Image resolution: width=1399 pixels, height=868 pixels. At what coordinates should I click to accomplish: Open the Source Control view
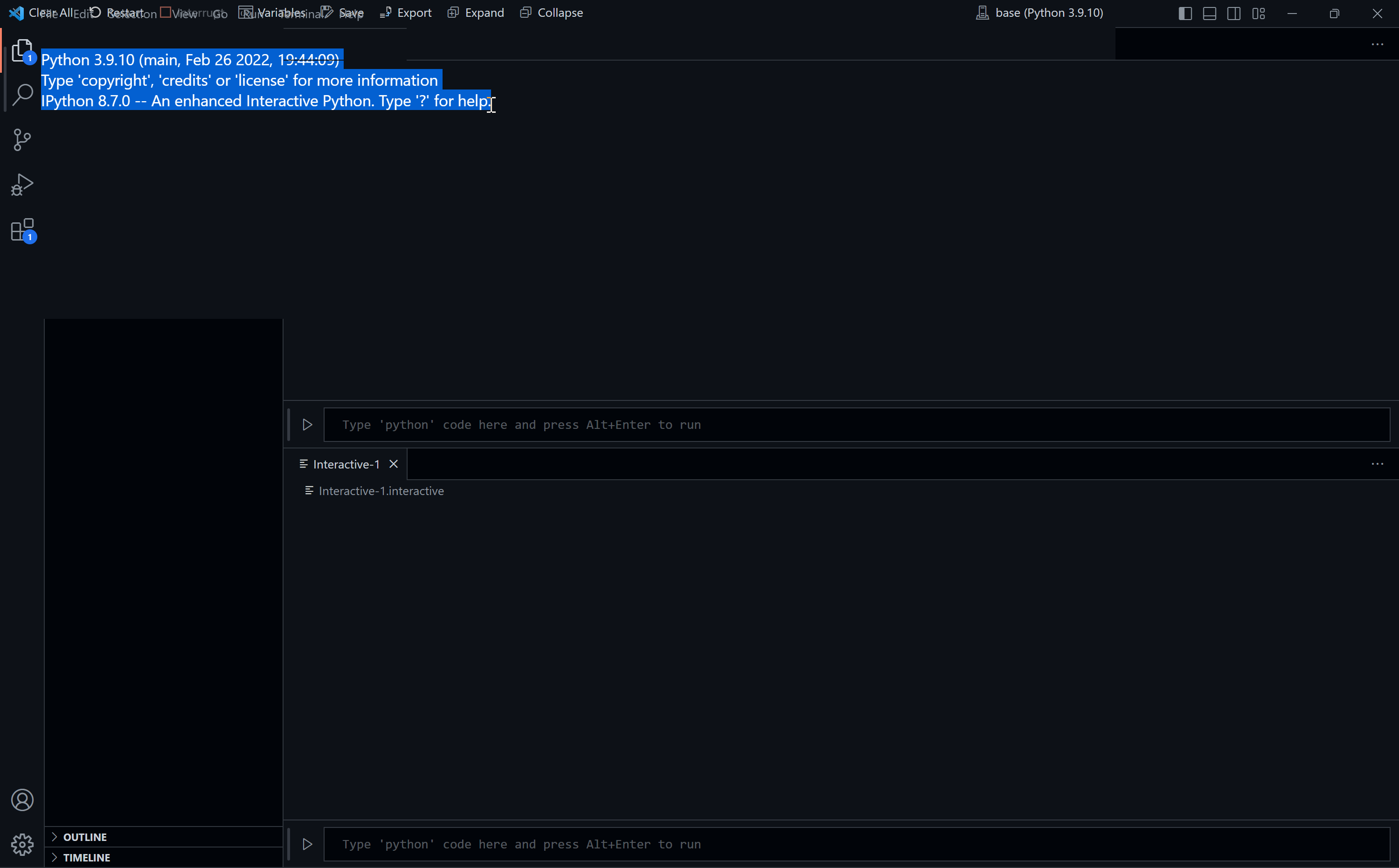[22, 139]
